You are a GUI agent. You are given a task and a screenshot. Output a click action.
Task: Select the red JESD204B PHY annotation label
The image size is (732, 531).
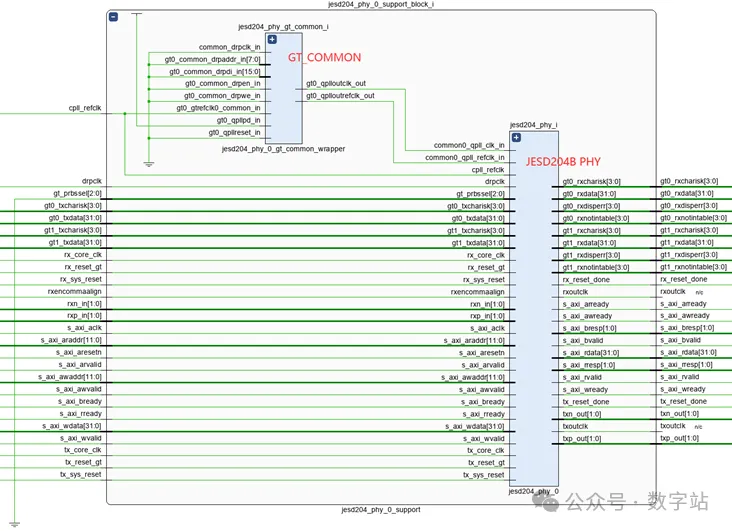pyautogui.click(x=564, y=160)
